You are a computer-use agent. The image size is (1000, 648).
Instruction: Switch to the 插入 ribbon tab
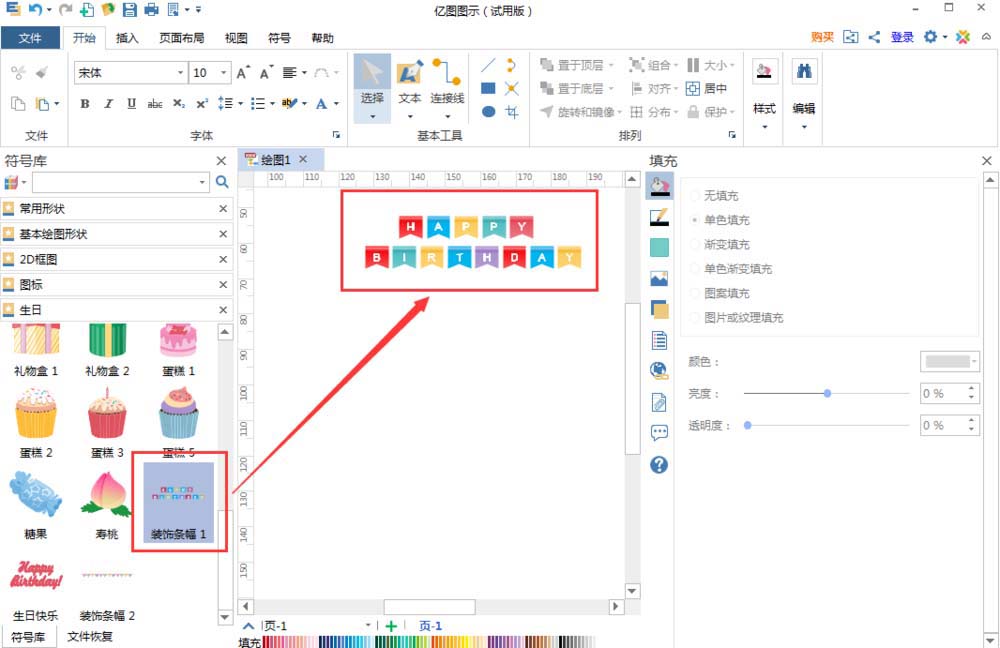coord(128,38)
